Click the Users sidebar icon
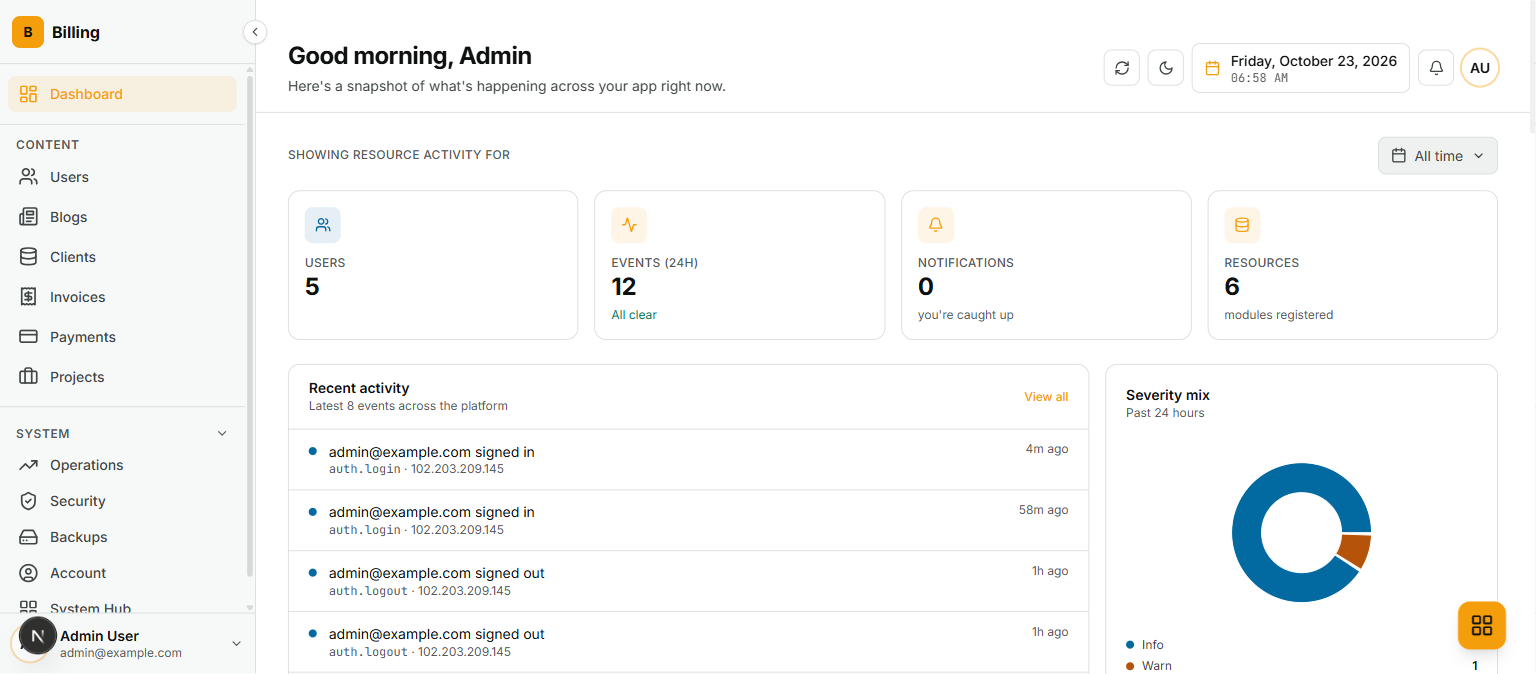The image size is (1536, 674). click(x=29, y=177)
